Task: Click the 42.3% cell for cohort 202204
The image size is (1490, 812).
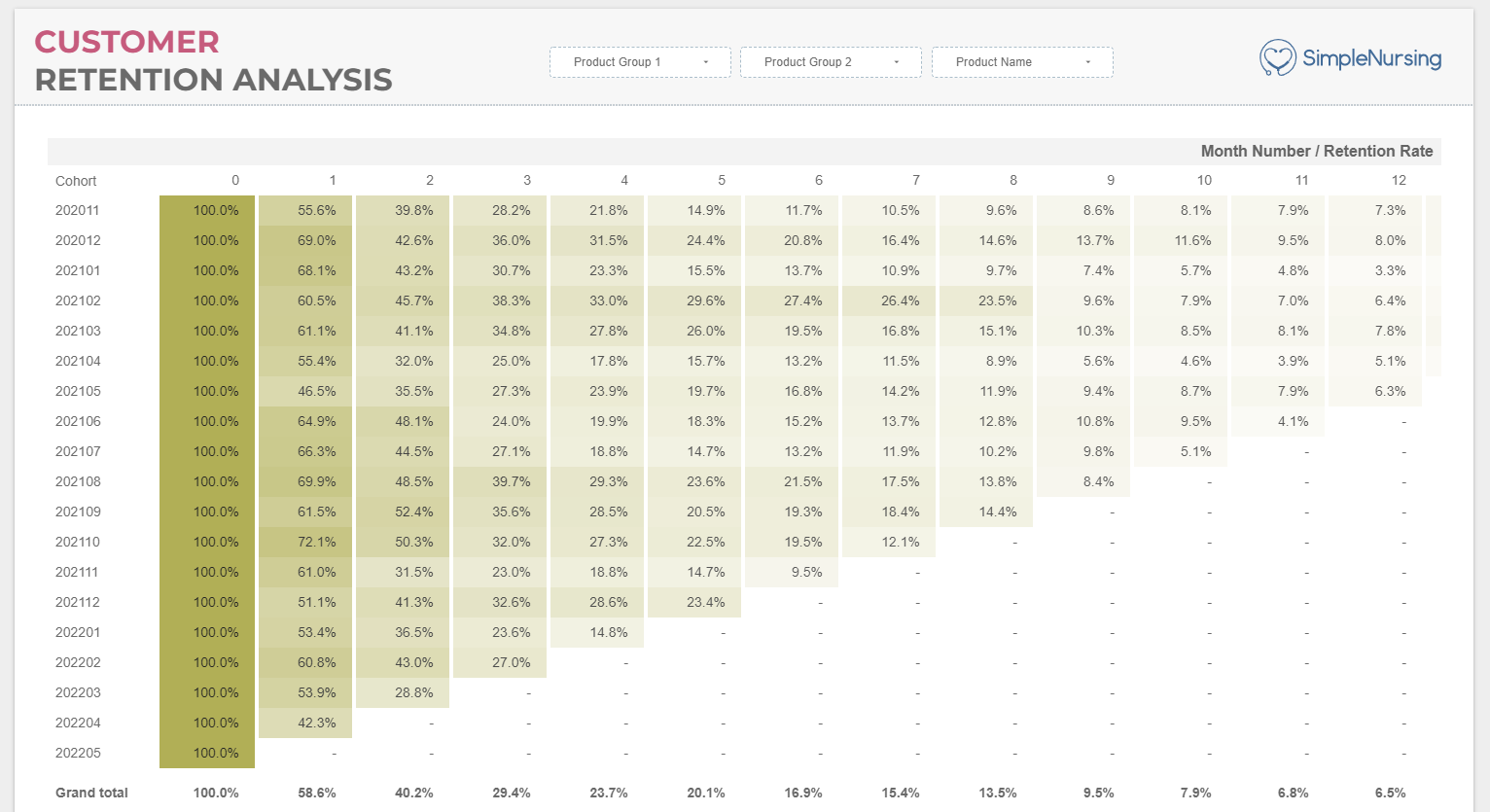Action: pos(316,723)
